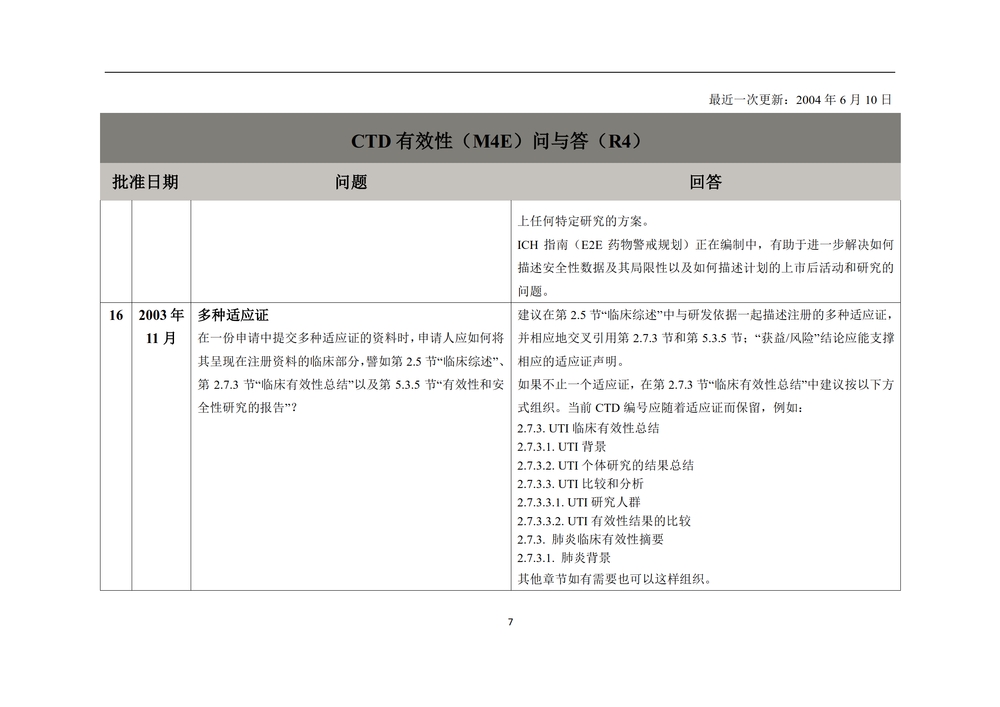The image size is (1000, 707).
Task: Click the title 'CTD有效性(M4E)问与答(R4)'
Action: [x=499, y=140]
